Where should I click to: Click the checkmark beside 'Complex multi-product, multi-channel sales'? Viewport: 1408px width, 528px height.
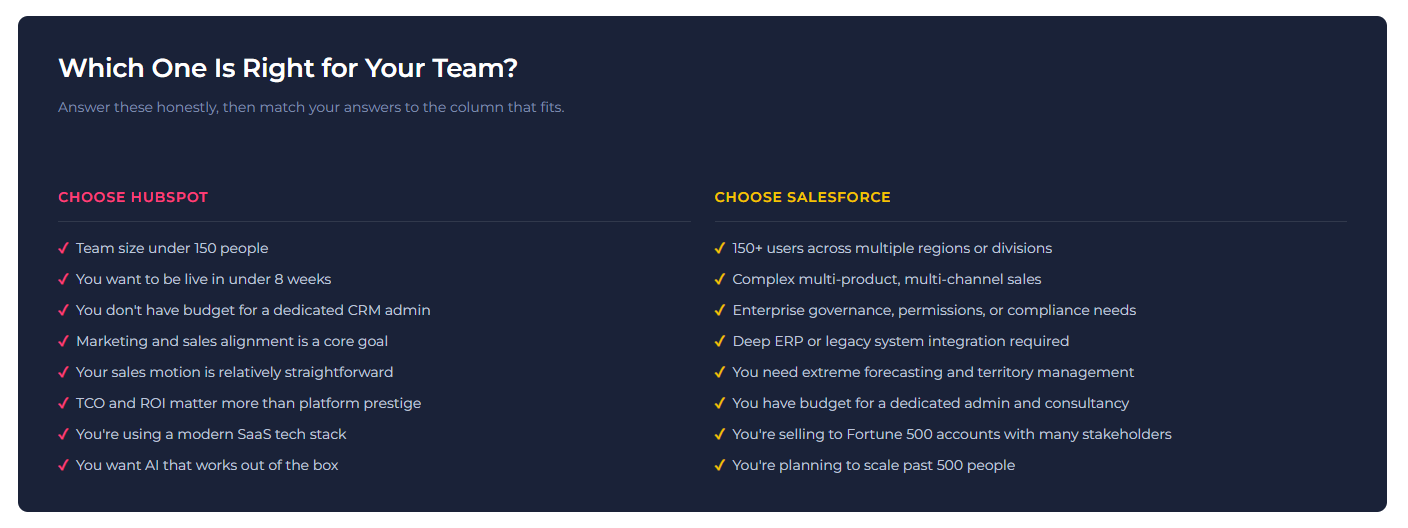click(x=719, y=279)
